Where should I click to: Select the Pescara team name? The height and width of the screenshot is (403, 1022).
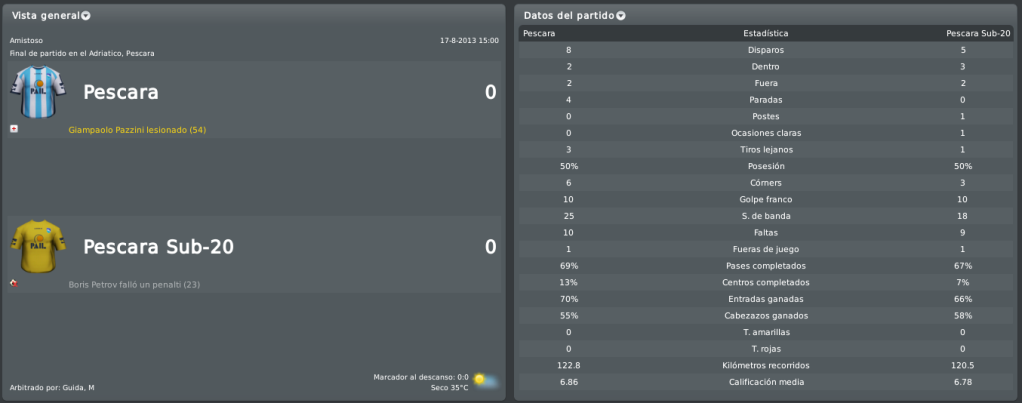coord(121,93)
